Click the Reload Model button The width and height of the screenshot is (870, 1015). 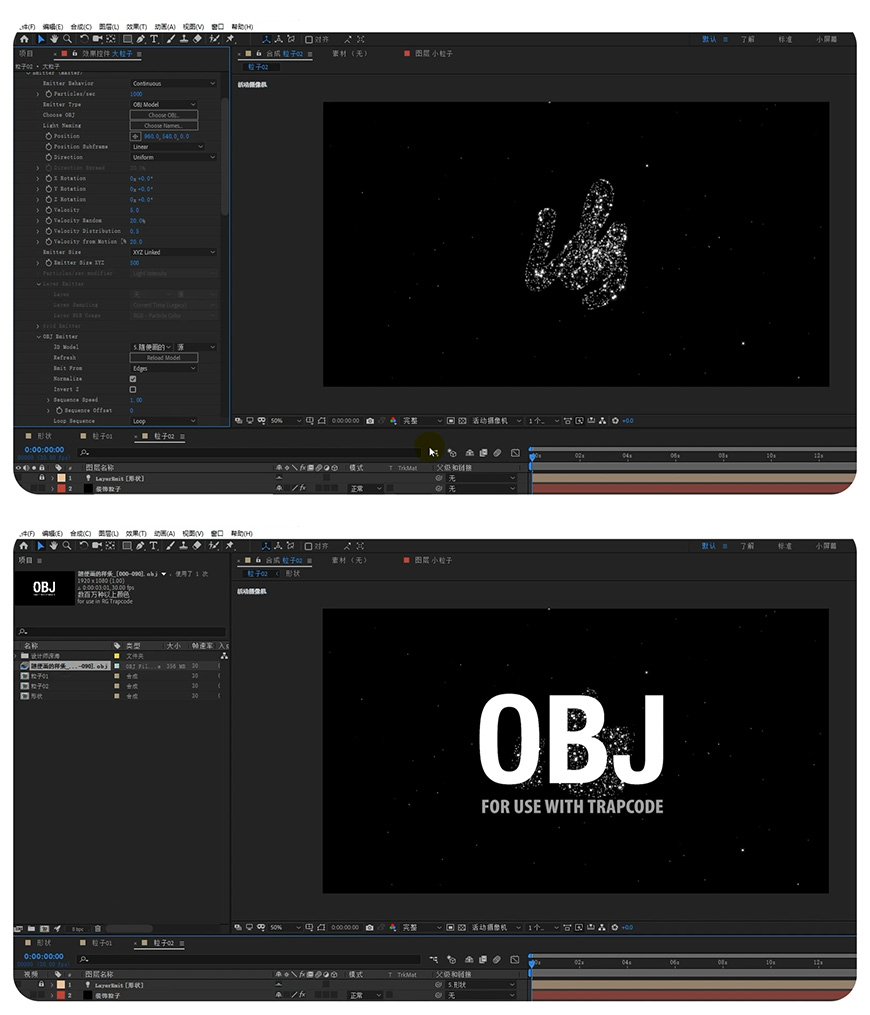pos(164,358)
